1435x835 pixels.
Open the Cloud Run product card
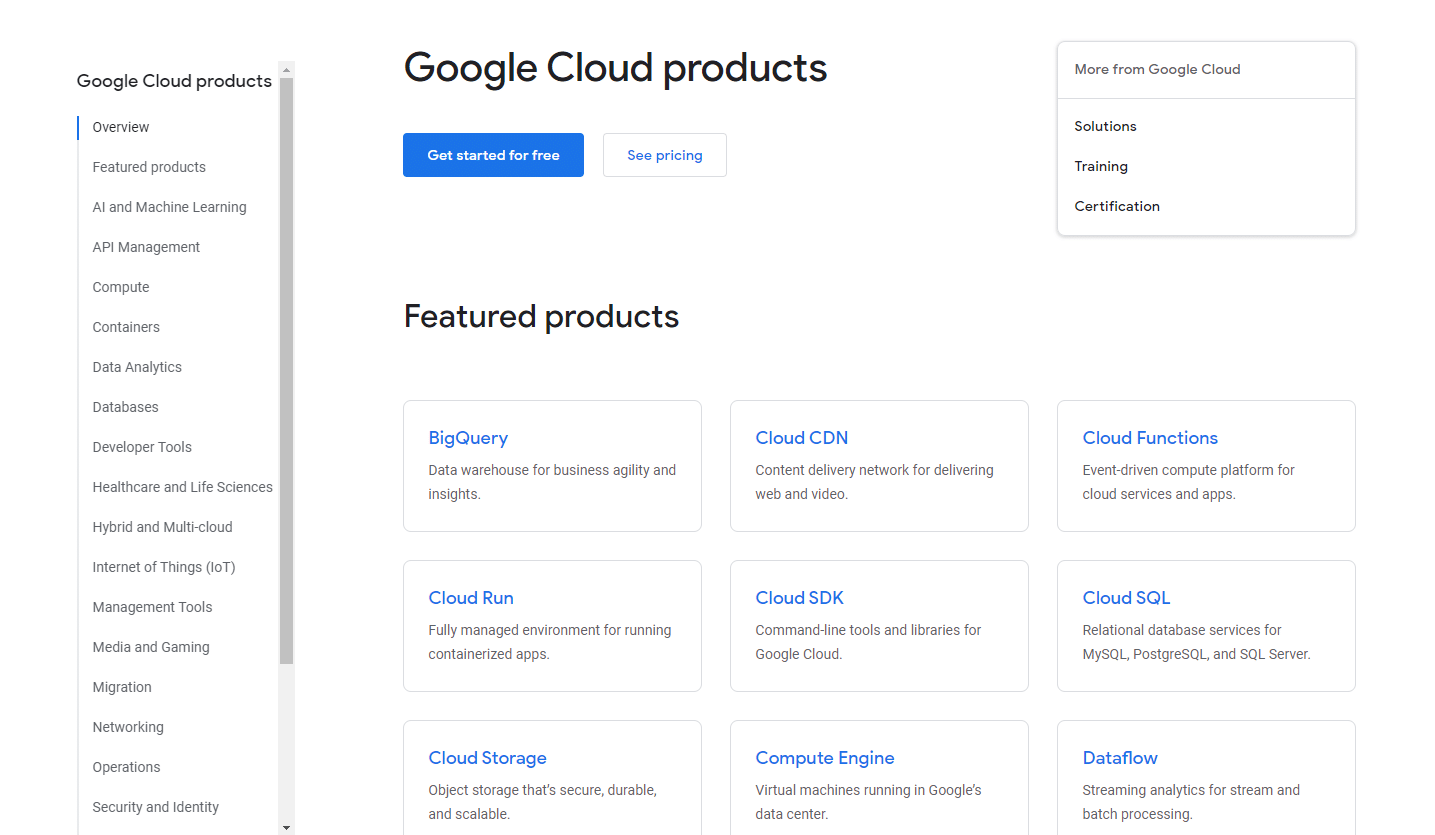[x=471, y=597]
